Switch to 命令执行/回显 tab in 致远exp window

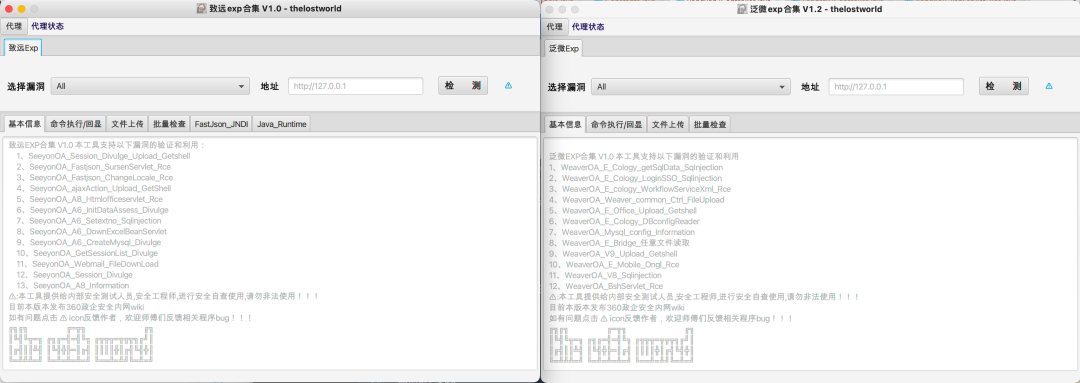(x=76, y=124)
